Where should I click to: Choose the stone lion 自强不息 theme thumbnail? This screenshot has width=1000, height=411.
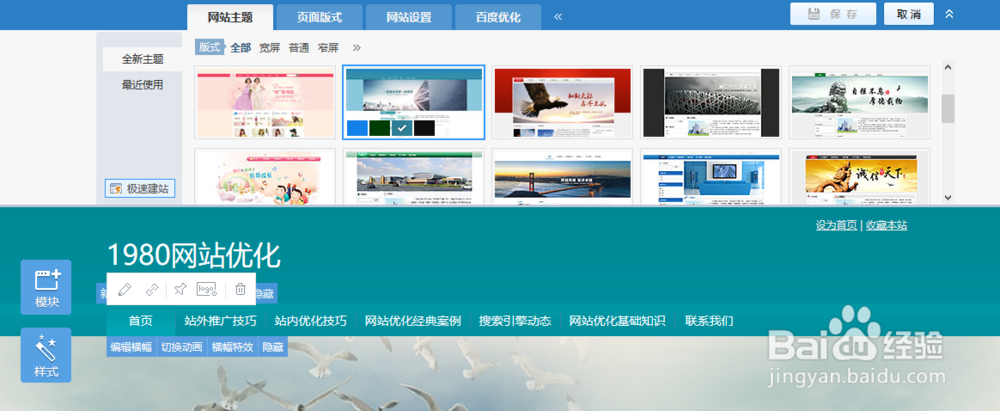(x=860, y=102)
